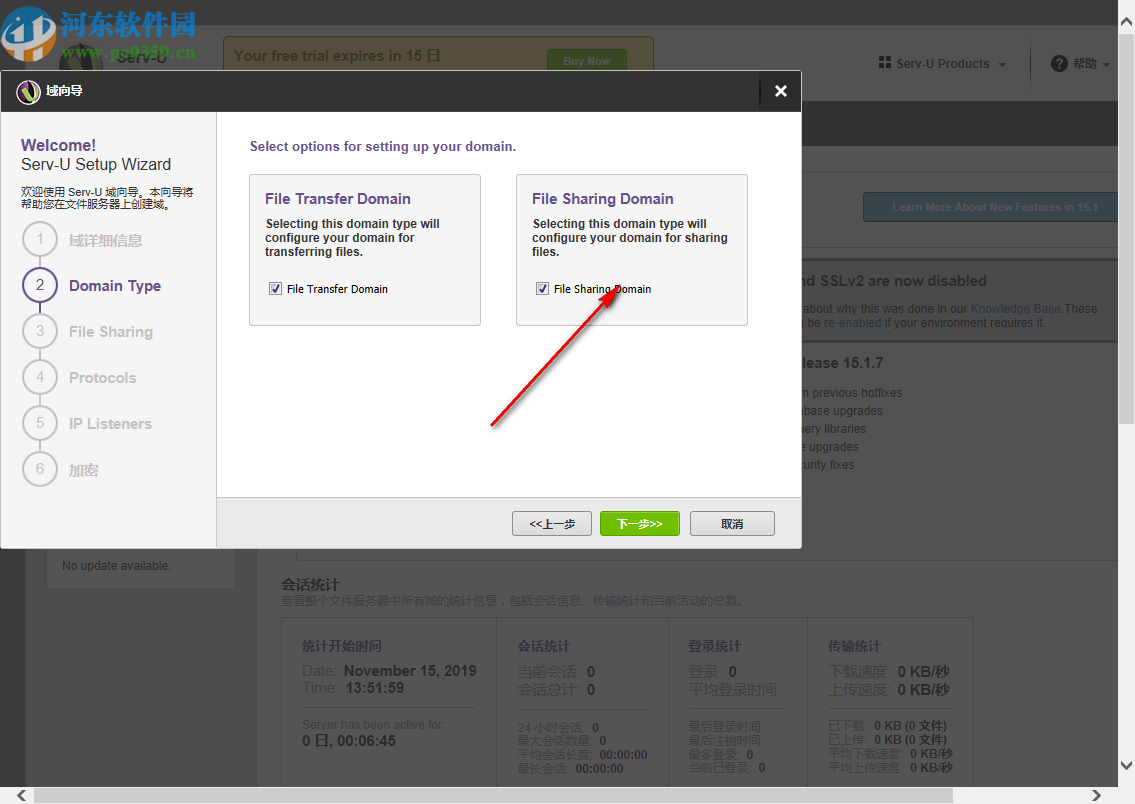Close the domain wizard dialog
Screen dimensions: 1135x804
tap(780, 91)
